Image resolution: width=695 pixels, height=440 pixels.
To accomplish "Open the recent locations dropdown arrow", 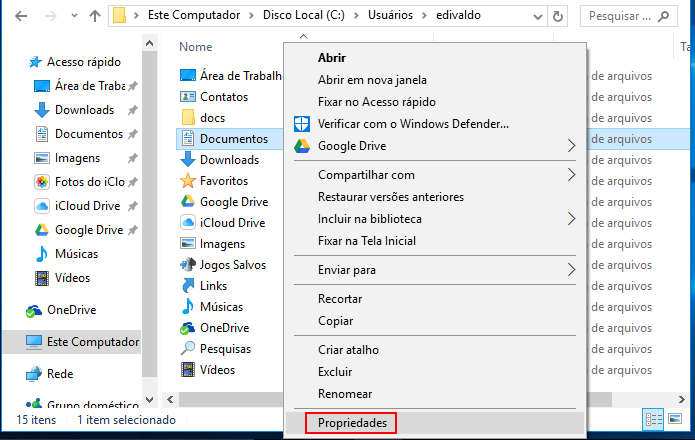I will coord(74,16).
